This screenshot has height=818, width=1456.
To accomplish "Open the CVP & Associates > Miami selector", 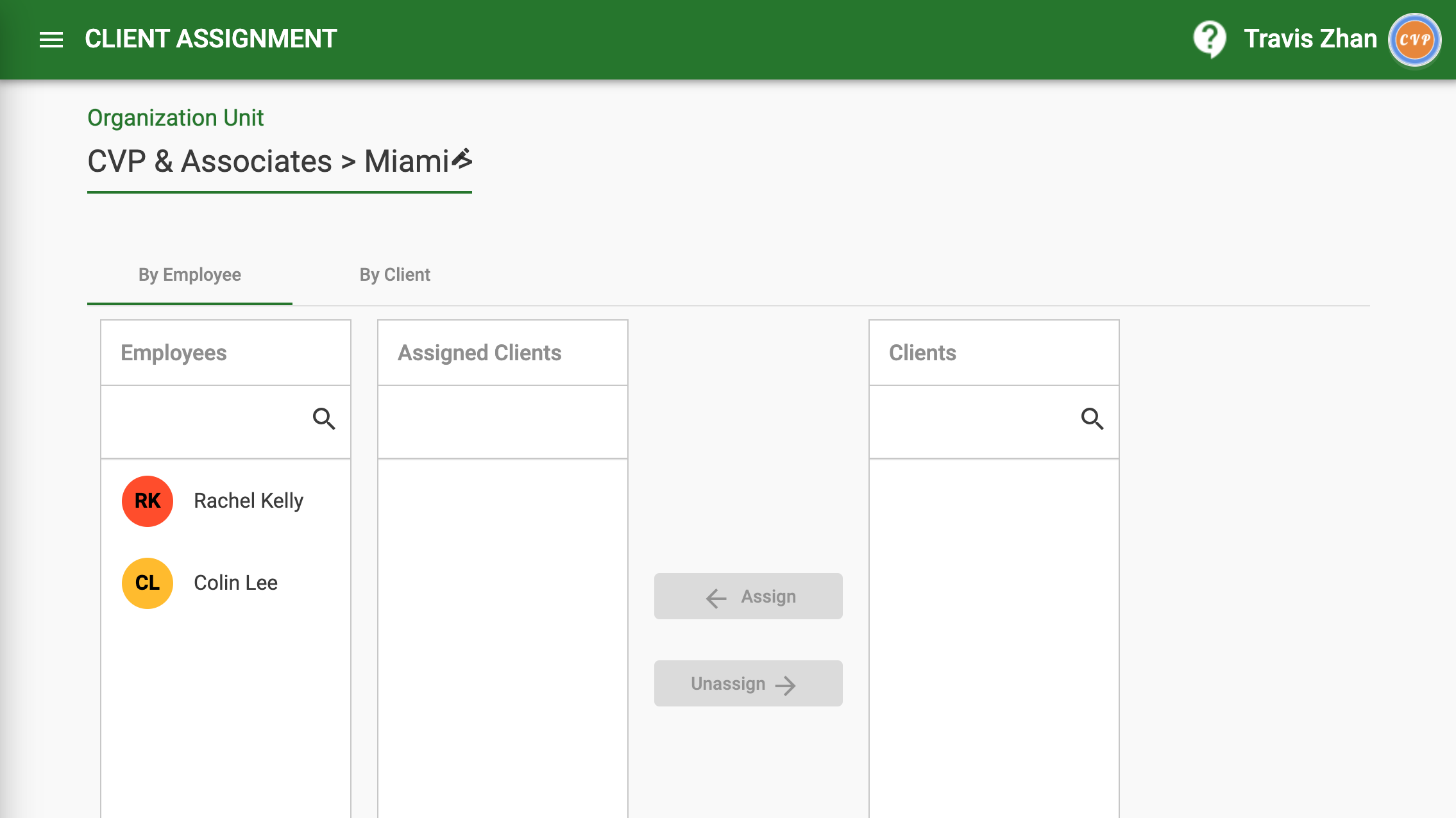I will click(267, 162).
